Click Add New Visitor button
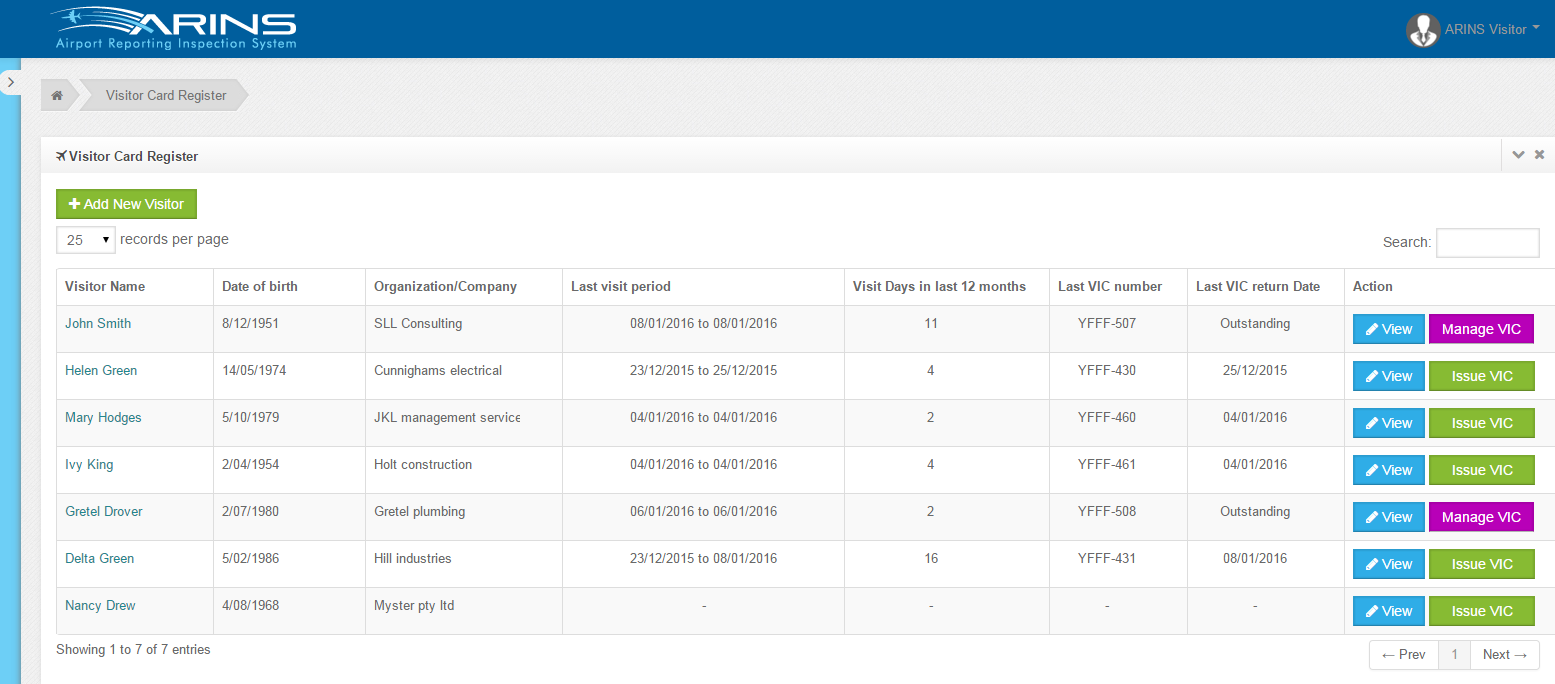 126,204
